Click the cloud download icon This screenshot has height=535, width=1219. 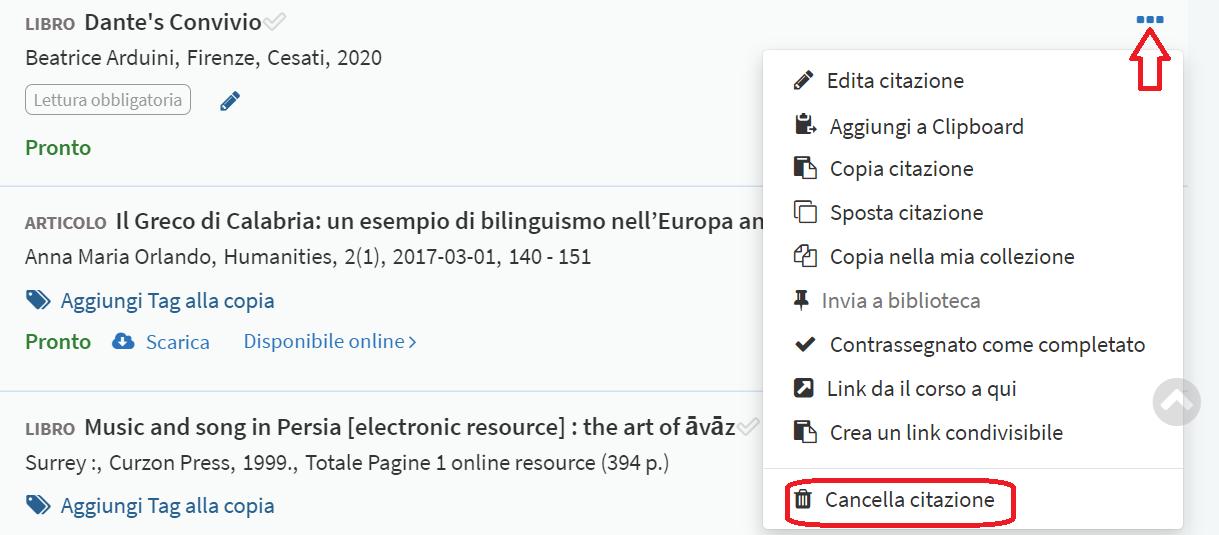click(x=123, y=342)
